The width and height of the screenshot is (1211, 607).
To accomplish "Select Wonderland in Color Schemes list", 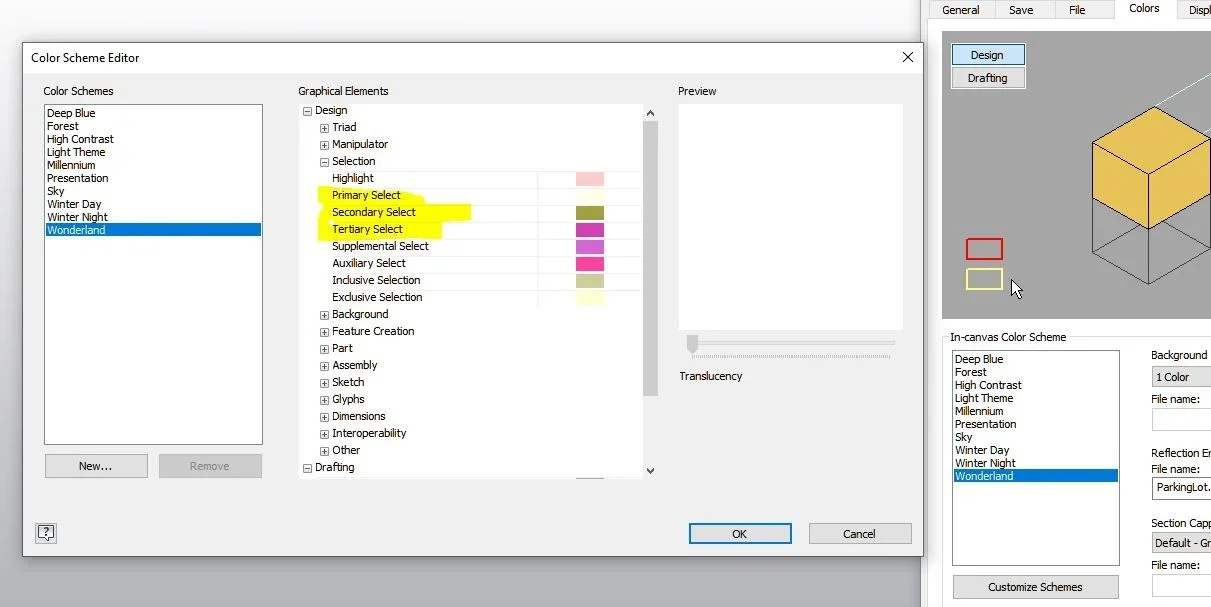I will [153, 230].
